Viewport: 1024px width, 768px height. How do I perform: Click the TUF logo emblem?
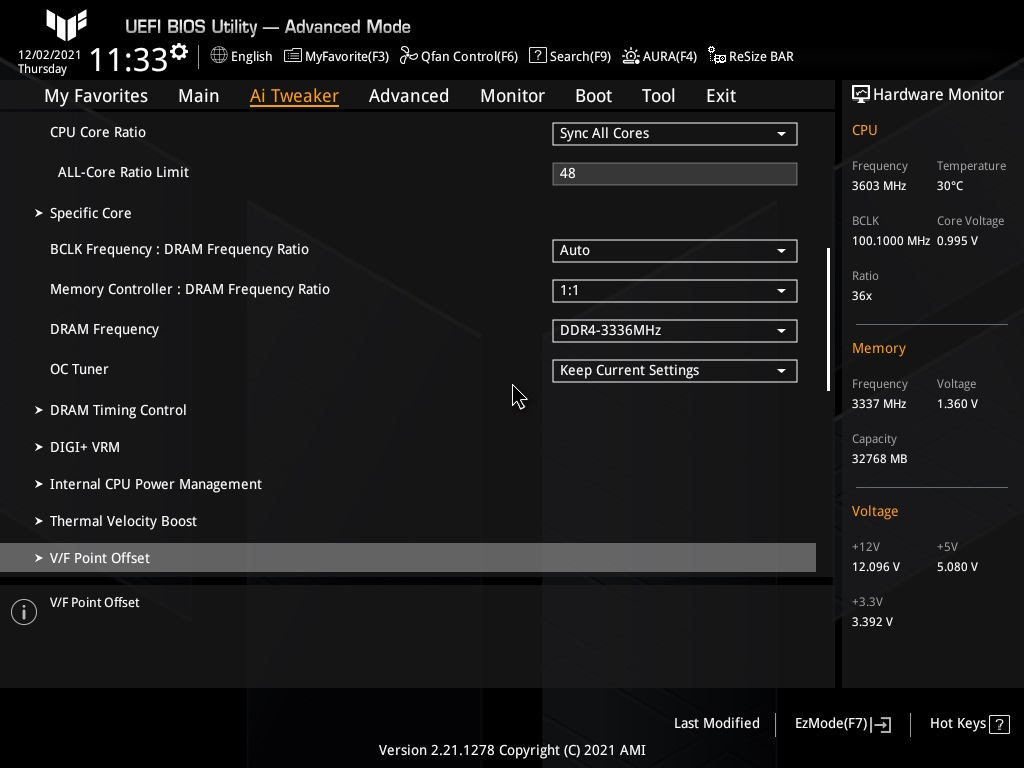click(67, 25)
